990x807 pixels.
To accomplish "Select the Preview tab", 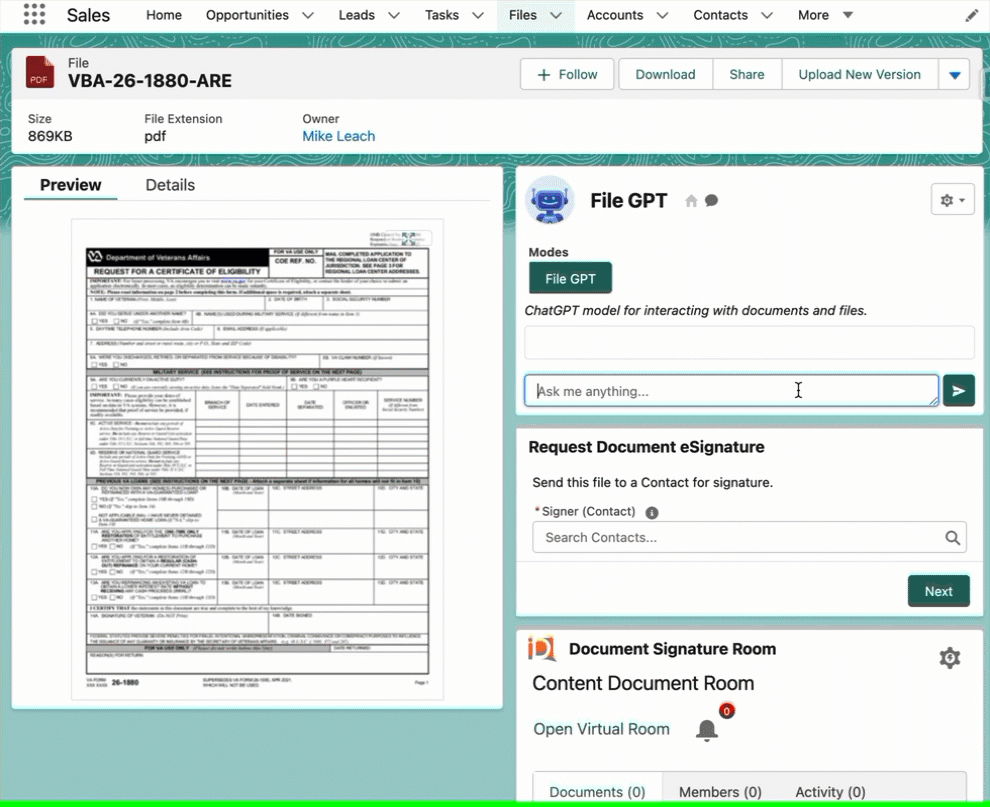I will click(70, 185).
